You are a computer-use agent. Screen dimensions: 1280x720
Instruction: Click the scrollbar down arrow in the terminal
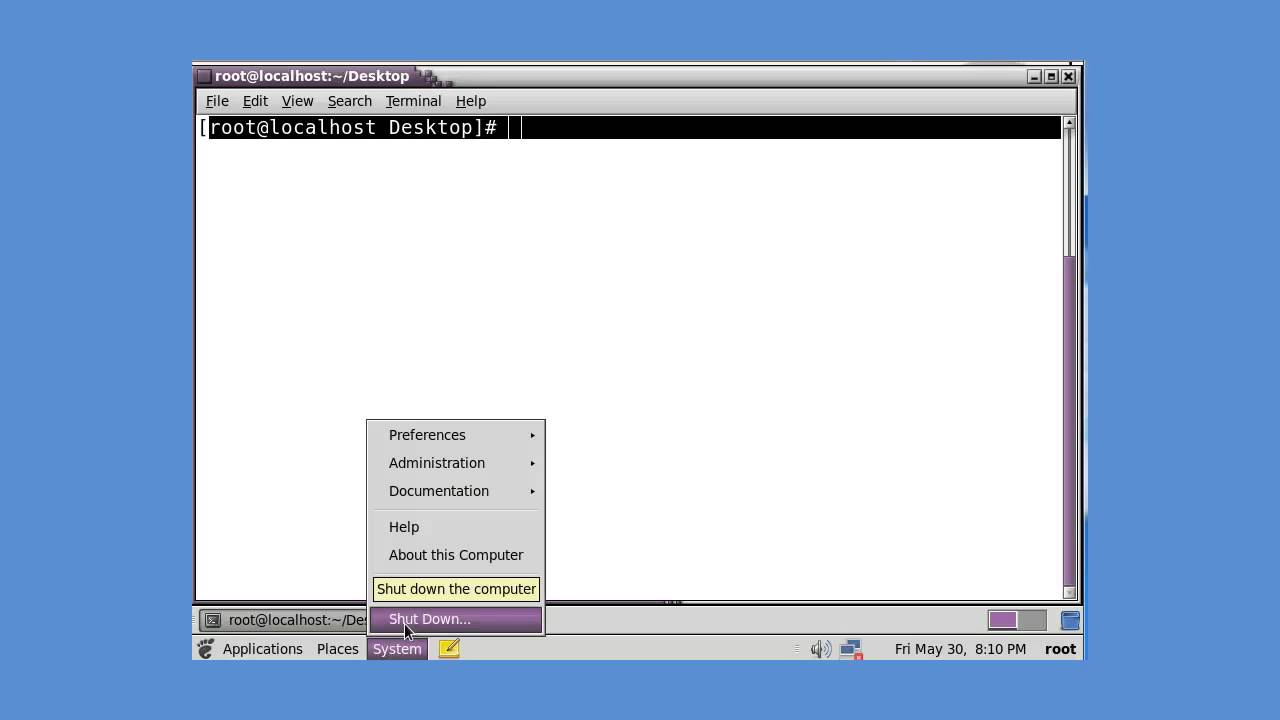[x=1069, y=592]
